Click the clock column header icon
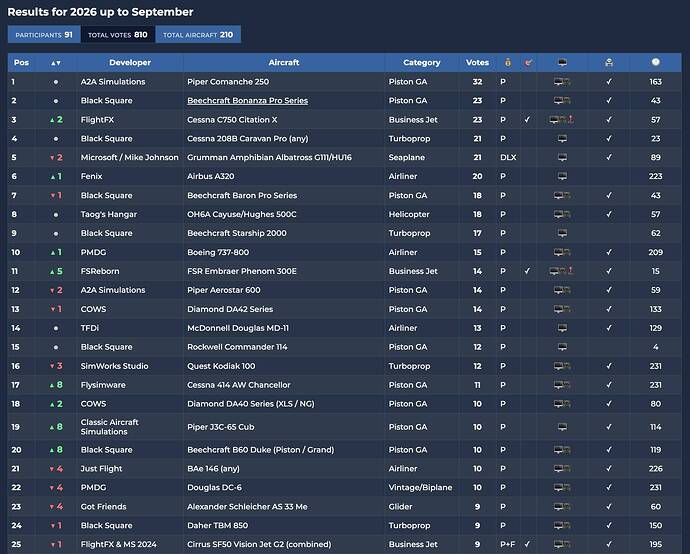 (x=656, y=62)
